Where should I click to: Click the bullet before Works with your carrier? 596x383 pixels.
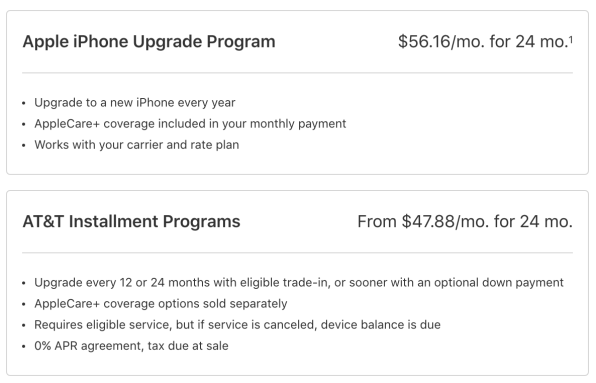click(24, 146)
